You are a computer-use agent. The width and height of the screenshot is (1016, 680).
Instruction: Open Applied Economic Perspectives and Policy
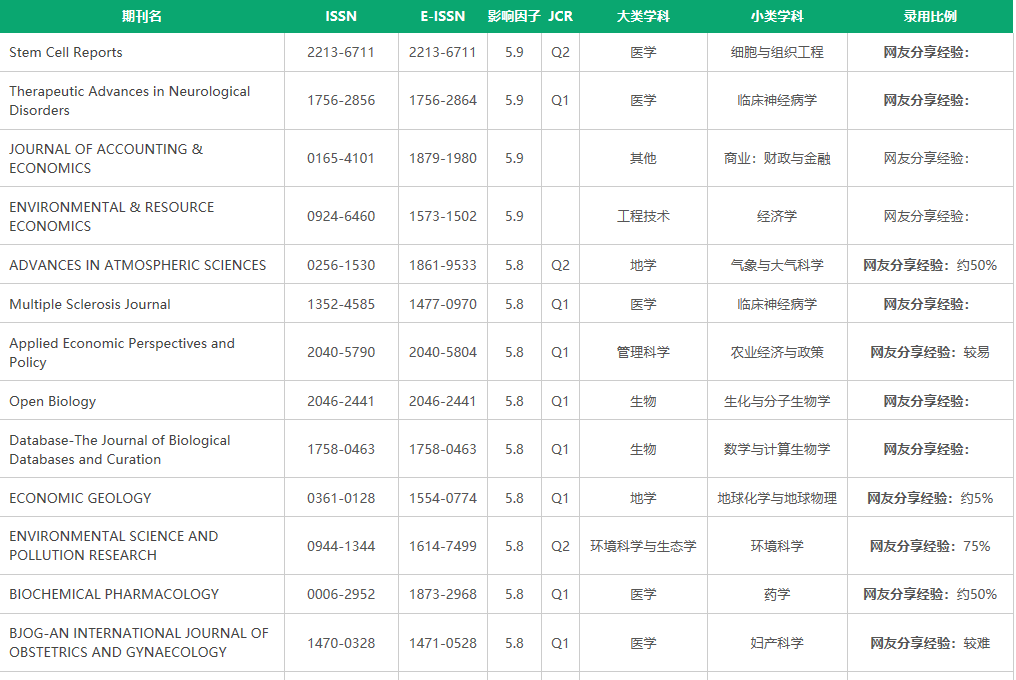(122, 352)
